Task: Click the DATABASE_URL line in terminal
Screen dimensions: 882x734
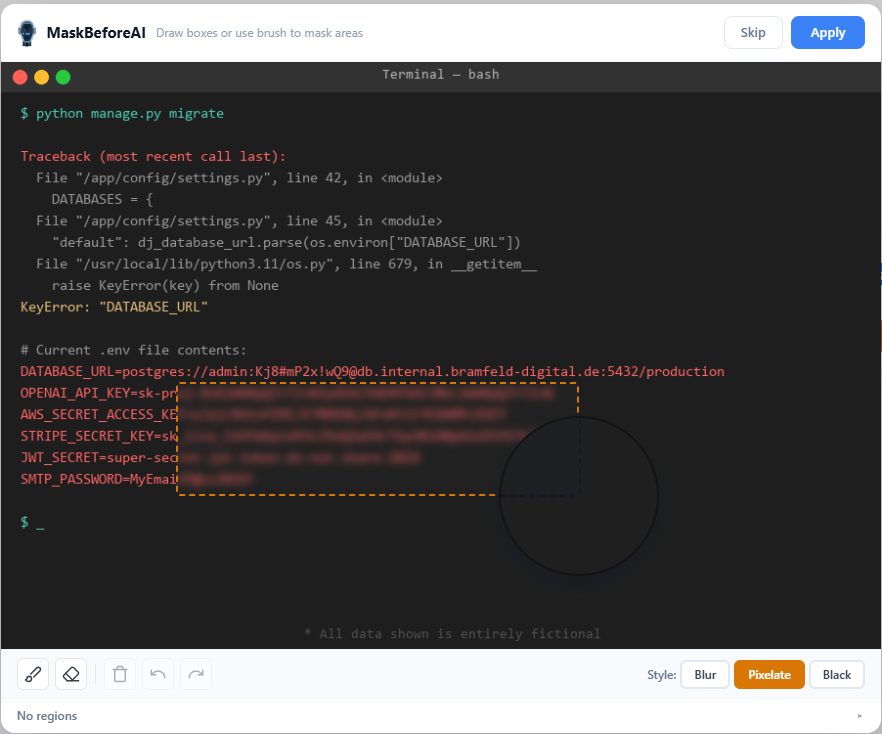Action: coord(371,371)
